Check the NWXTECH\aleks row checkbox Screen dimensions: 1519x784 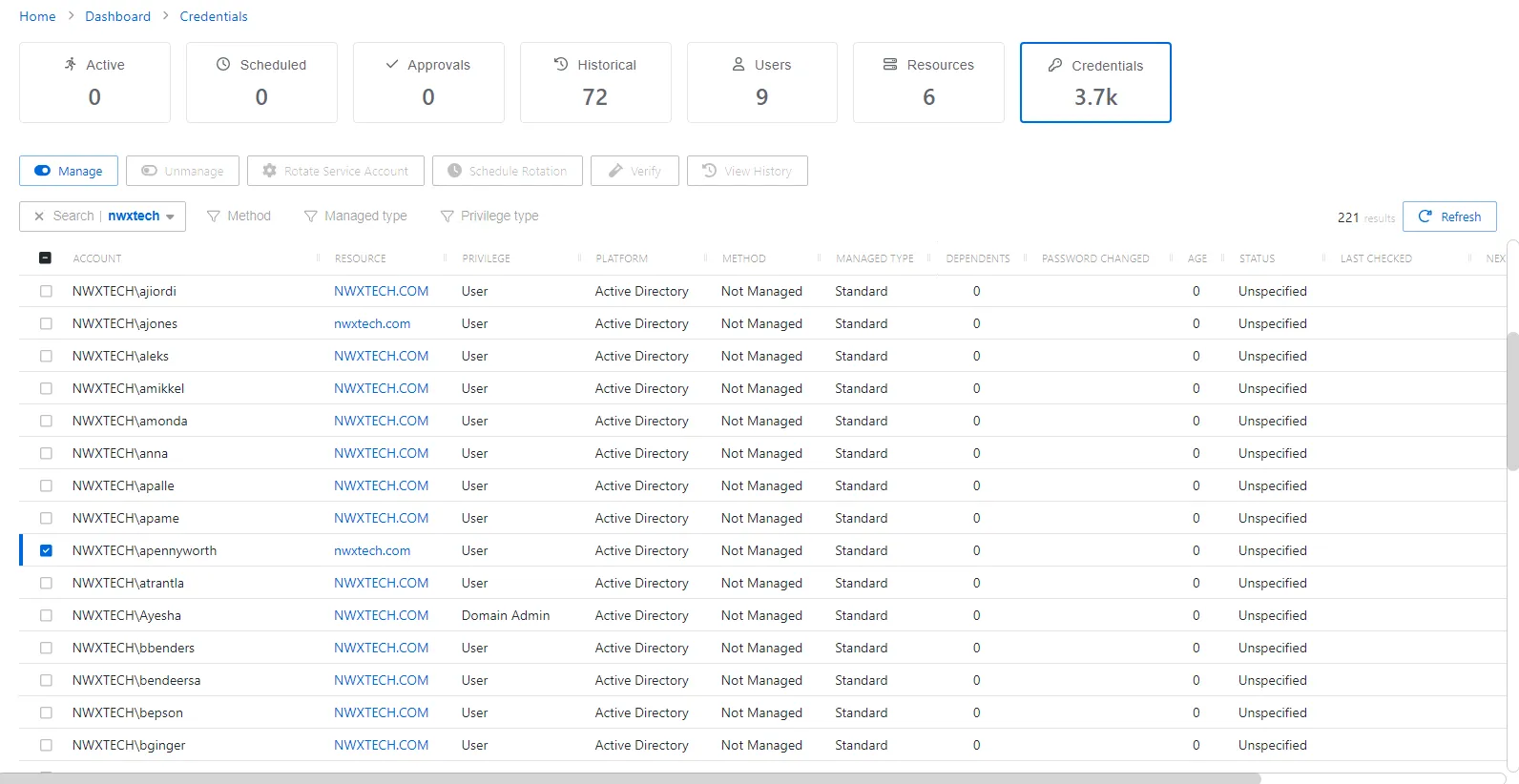[46, 356]
